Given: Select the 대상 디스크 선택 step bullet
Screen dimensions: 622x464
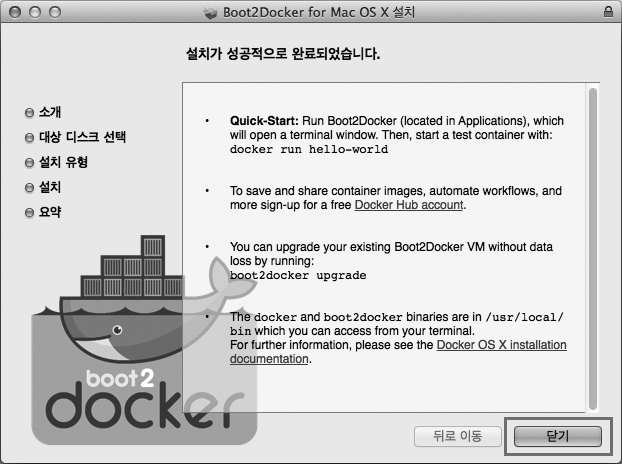Looking at the screenshot, I should pos(29,138).
